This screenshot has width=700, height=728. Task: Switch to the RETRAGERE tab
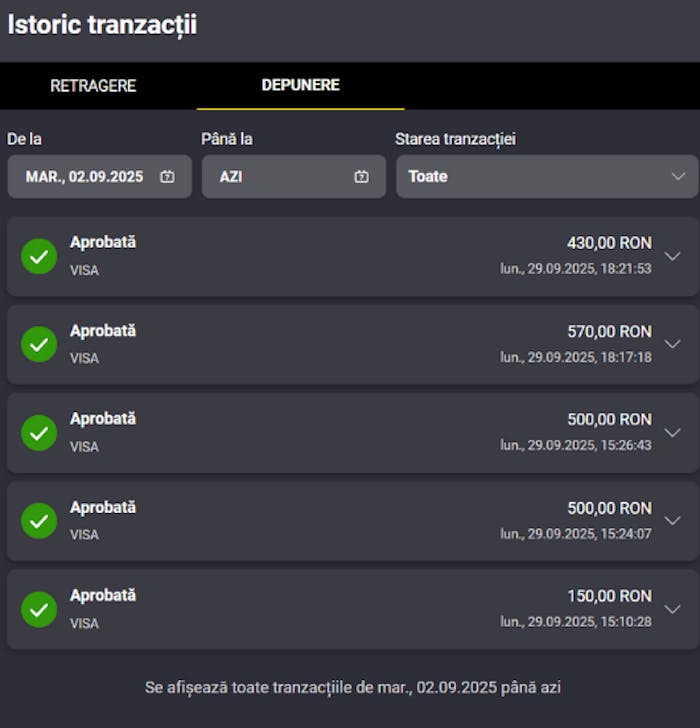(x=93, y=86)
